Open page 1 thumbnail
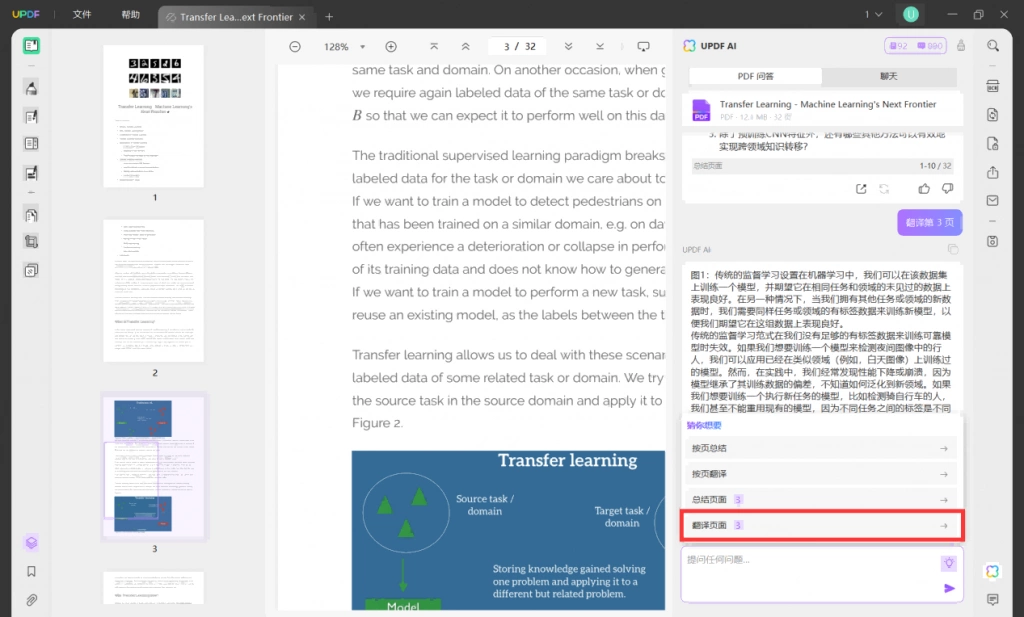This screenshot has width=1024, height=617. (153, 116)
